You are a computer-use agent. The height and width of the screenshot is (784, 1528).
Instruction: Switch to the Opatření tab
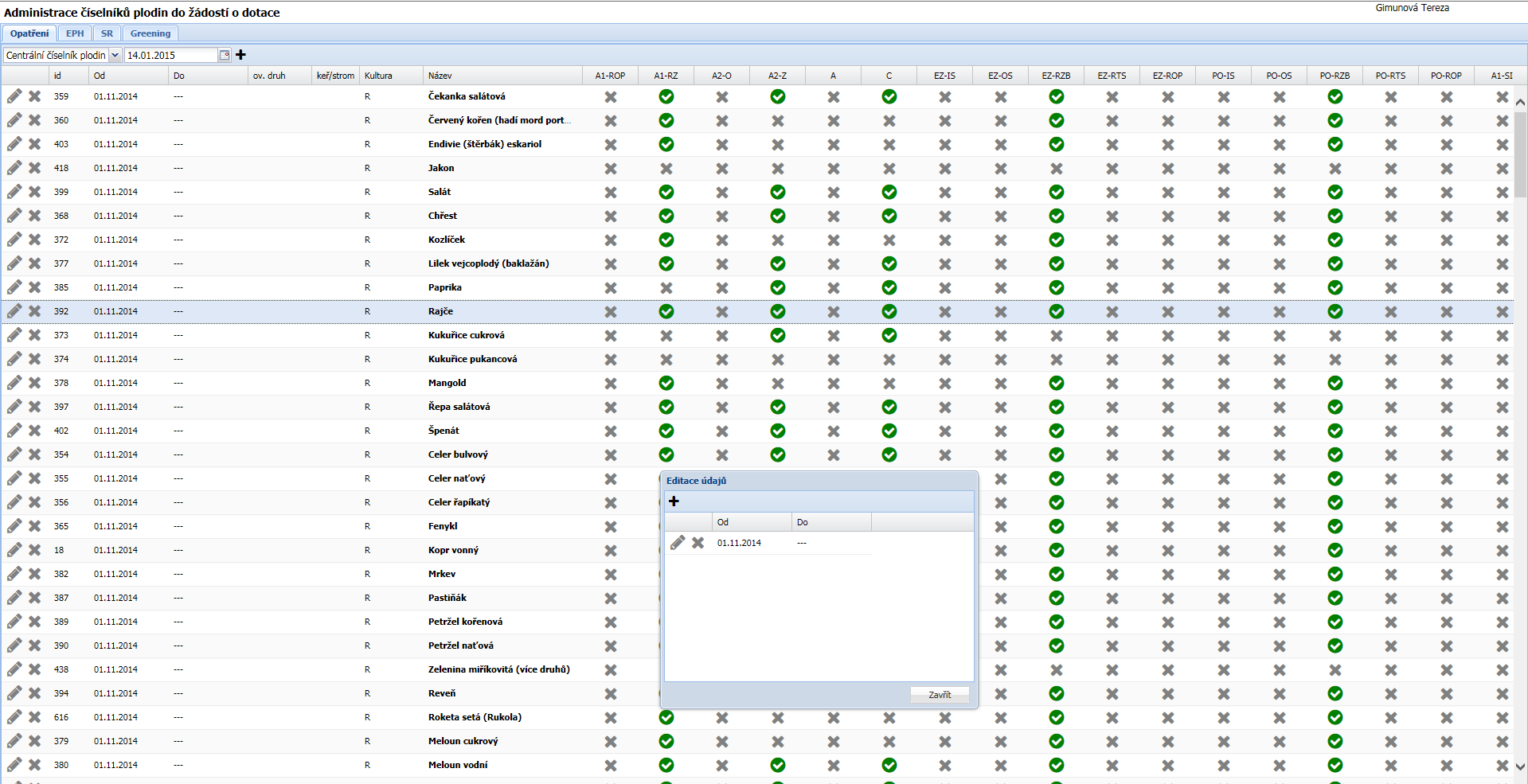[x=29, y=33]
